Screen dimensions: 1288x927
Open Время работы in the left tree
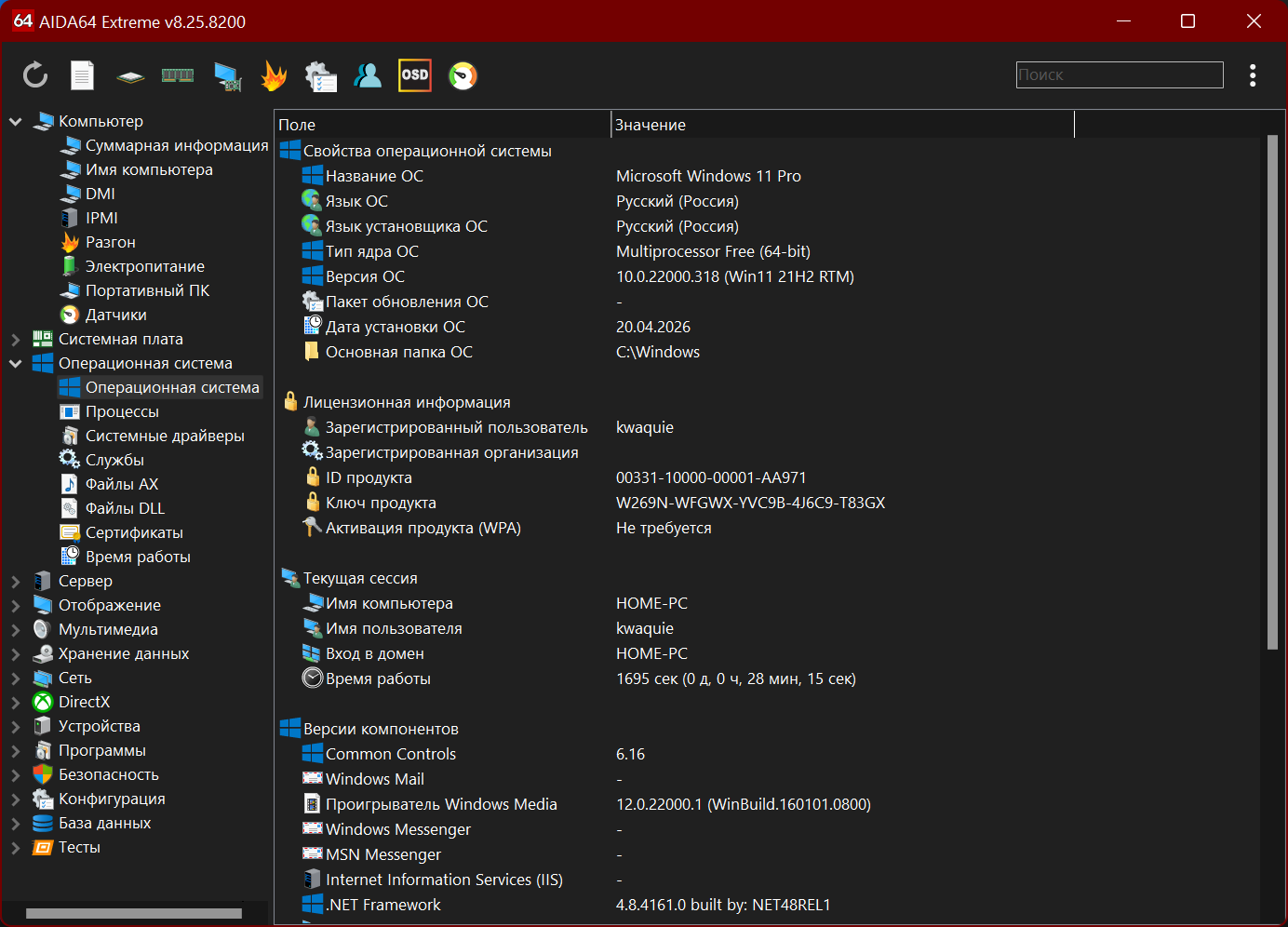(126, 557)
